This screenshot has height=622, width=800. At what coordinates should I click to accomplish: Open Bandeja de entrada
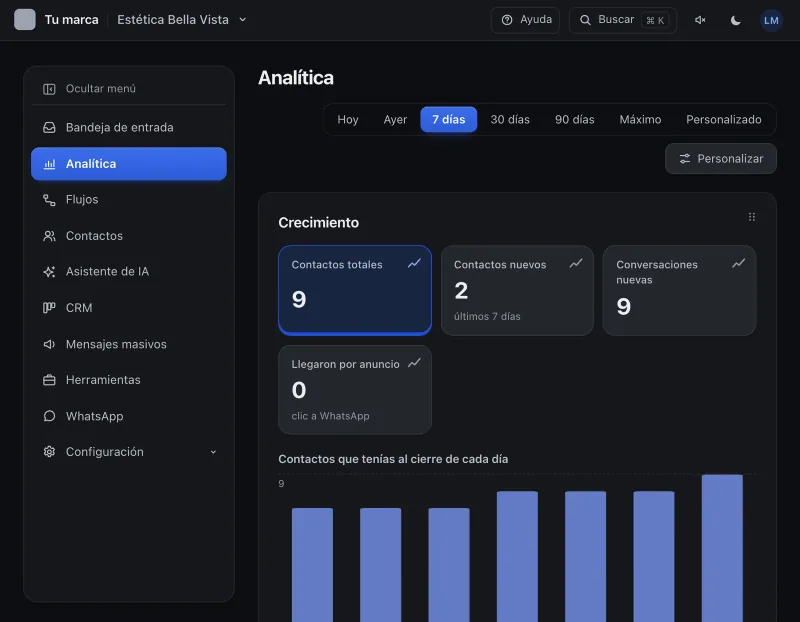click(129, 128)
